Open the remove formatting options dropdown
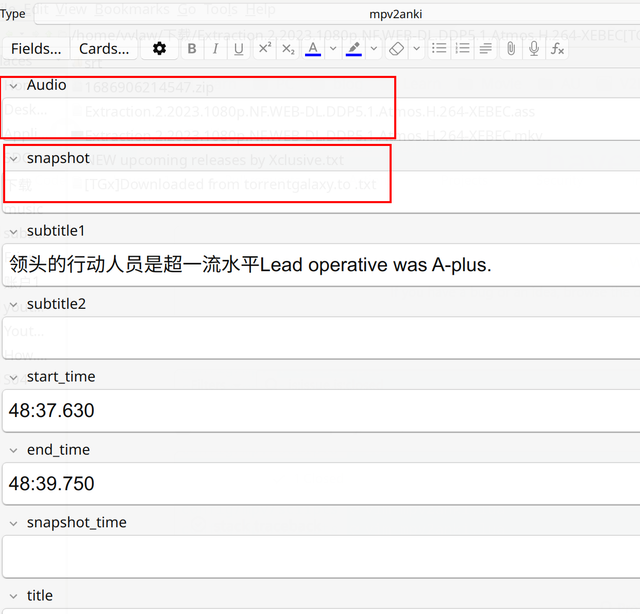 point(416,49)
